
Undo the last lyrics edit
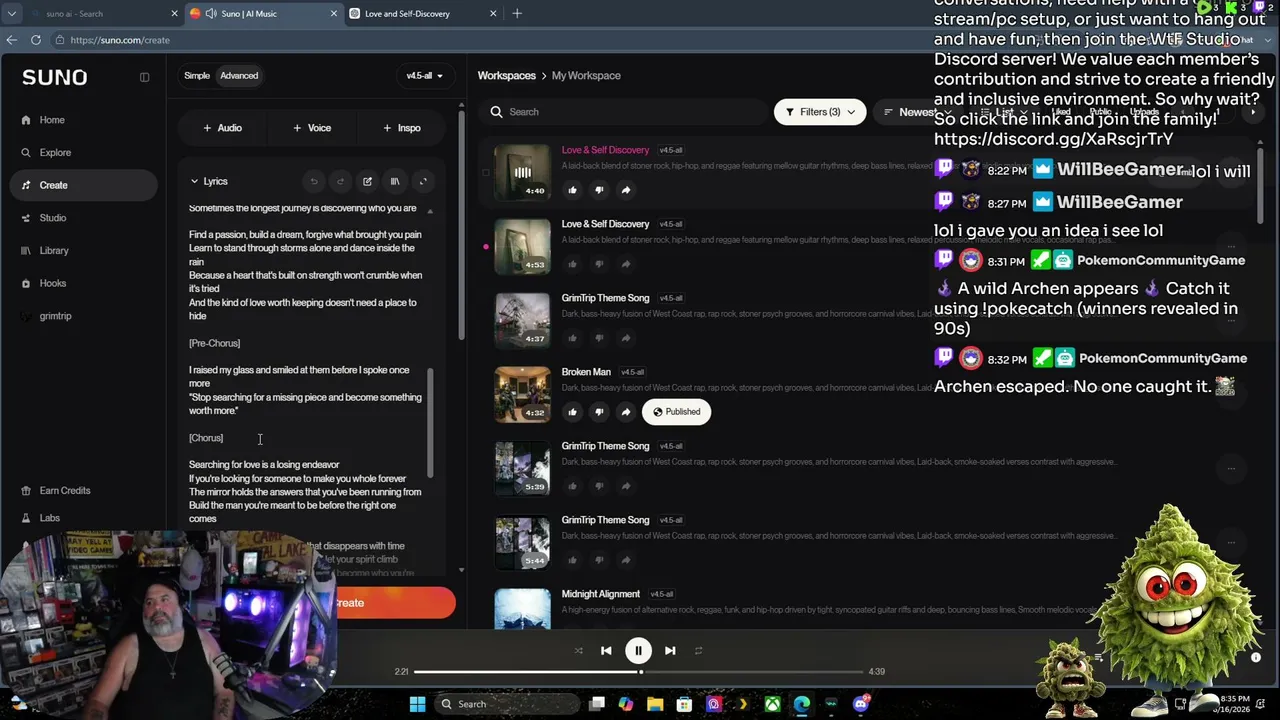[x=314, y=182]
